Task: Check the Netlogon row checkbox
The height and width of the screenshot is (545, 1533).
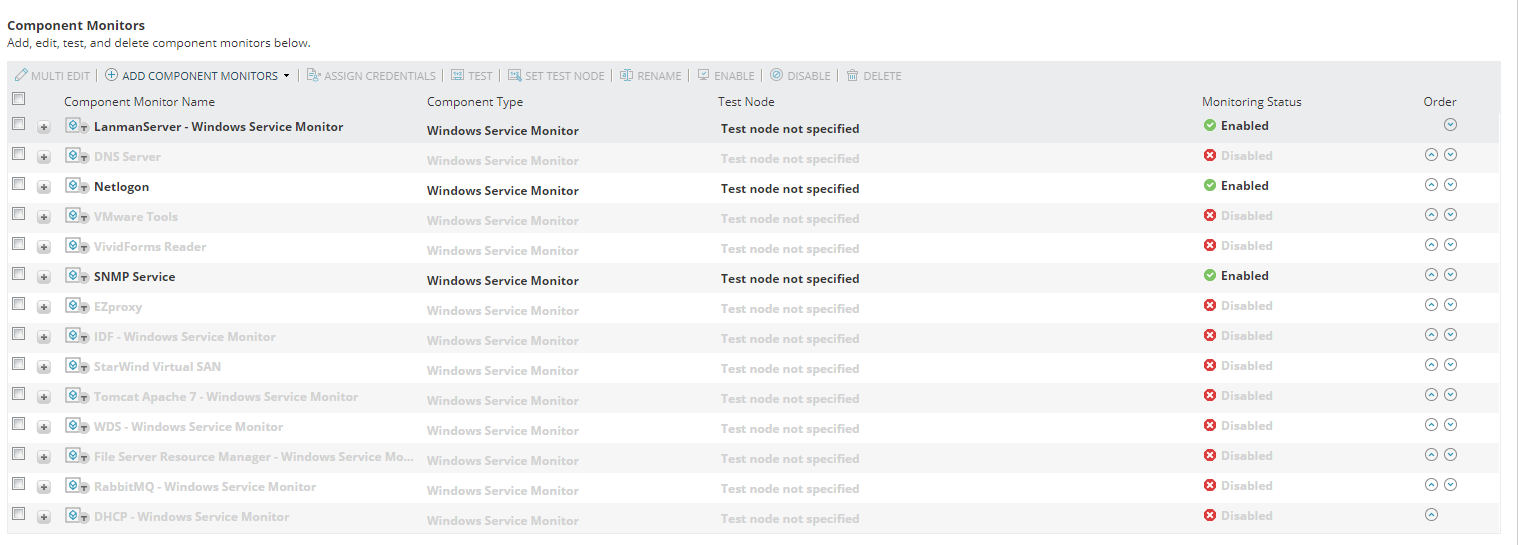Action: tap(18, 185)
